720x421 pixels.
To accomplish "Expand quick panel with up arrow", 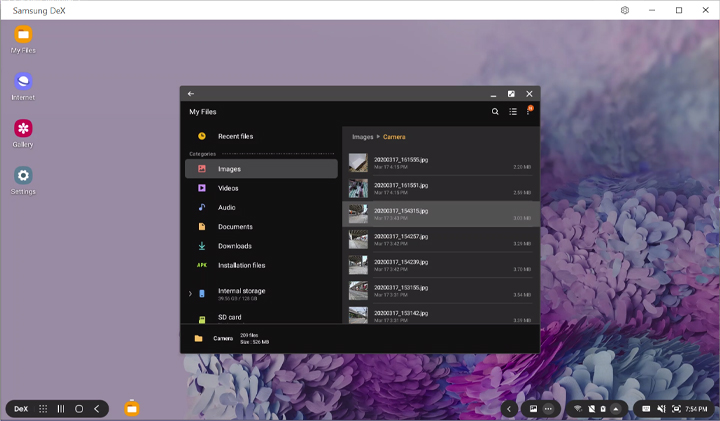I will (x=616, y=409).
